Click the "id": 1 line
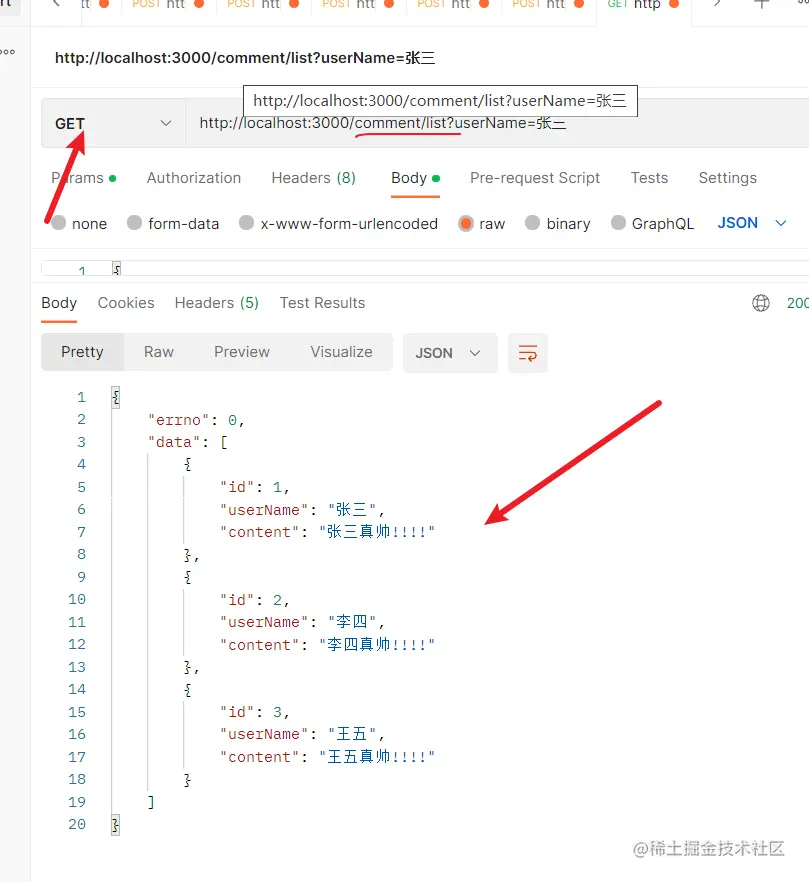This screenshot has width=809, height=882. pos(254,487)
